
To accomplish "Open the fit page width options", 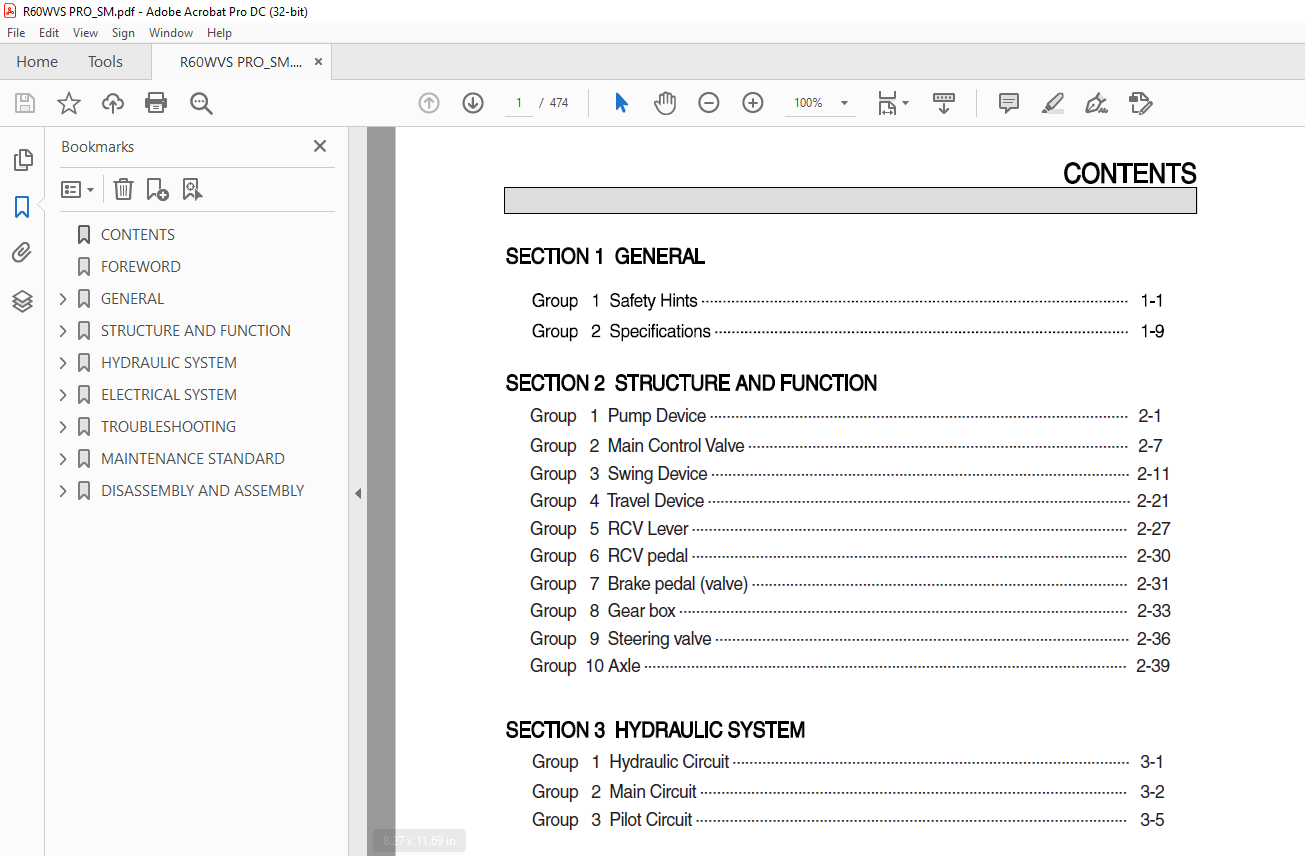I will (892, 103).
